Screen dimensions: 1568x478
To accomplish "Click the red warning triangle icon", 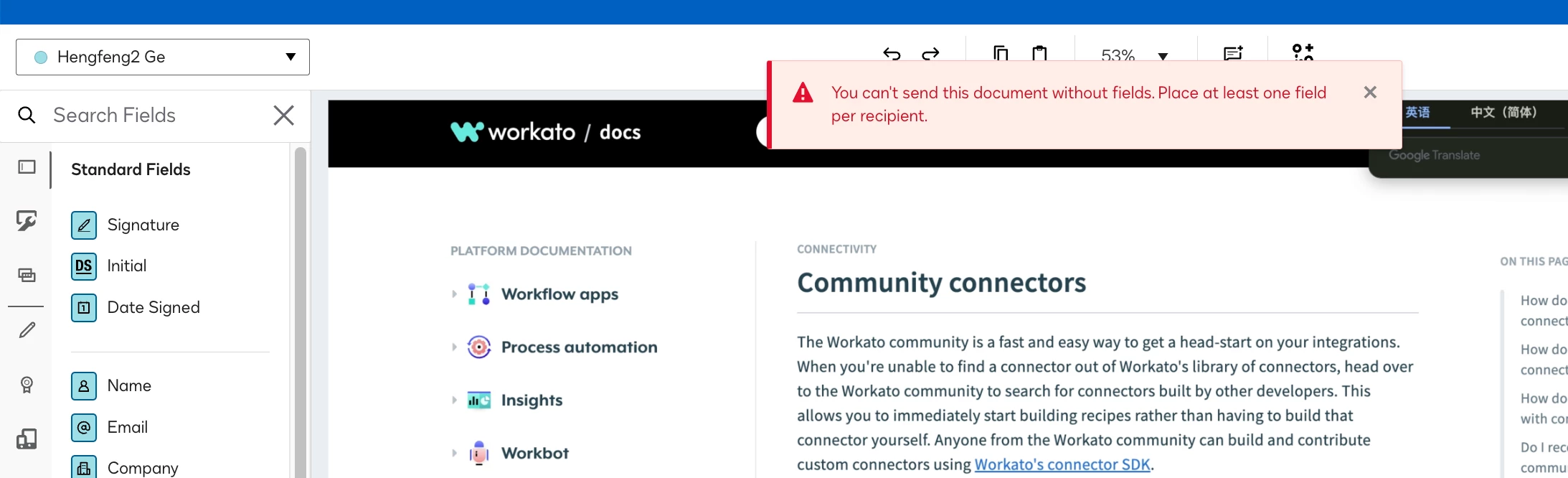I will point(803,93).
